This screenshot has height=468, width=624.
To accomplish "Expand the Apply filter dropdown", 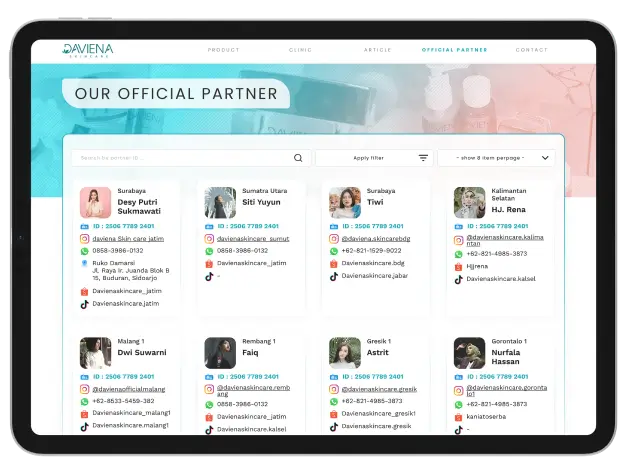I will coord(372,158).
